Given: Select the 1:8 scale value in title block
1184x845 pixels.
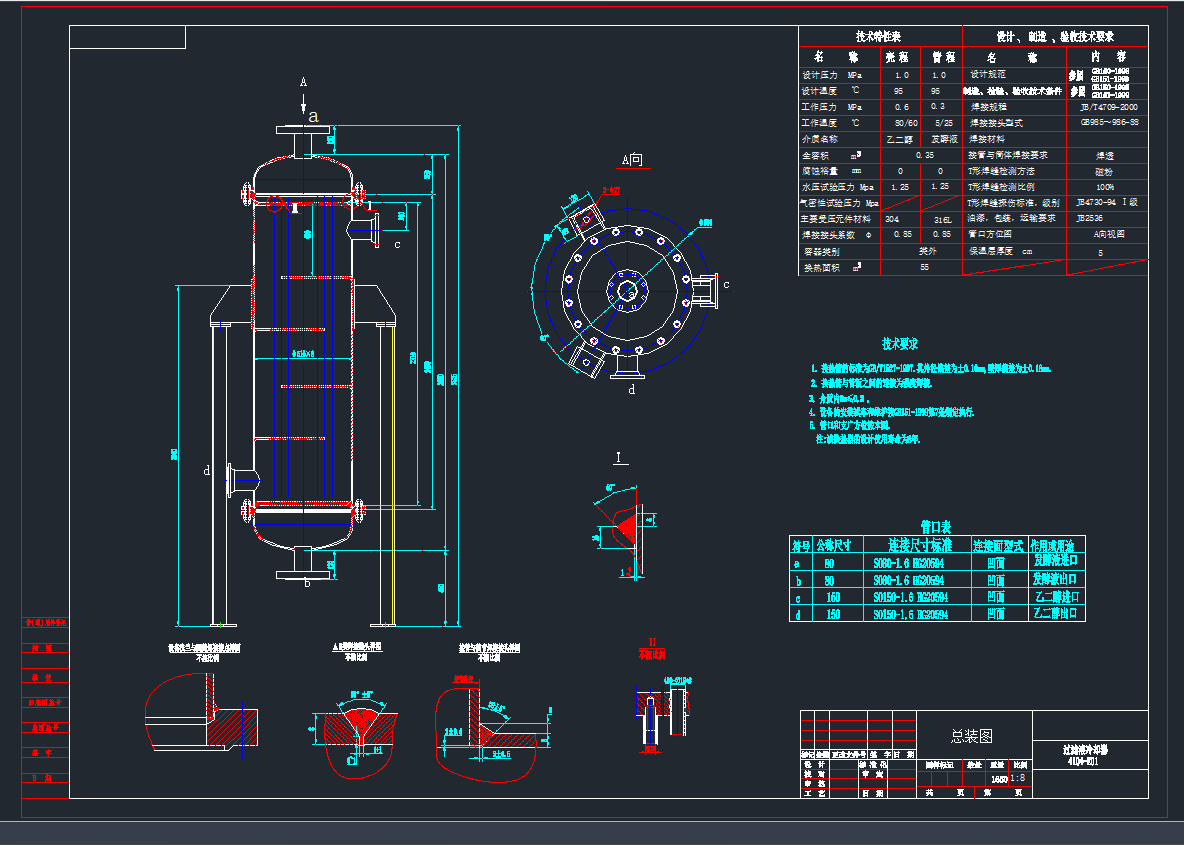Looking at the screenshot, I should pos(1018,777).
